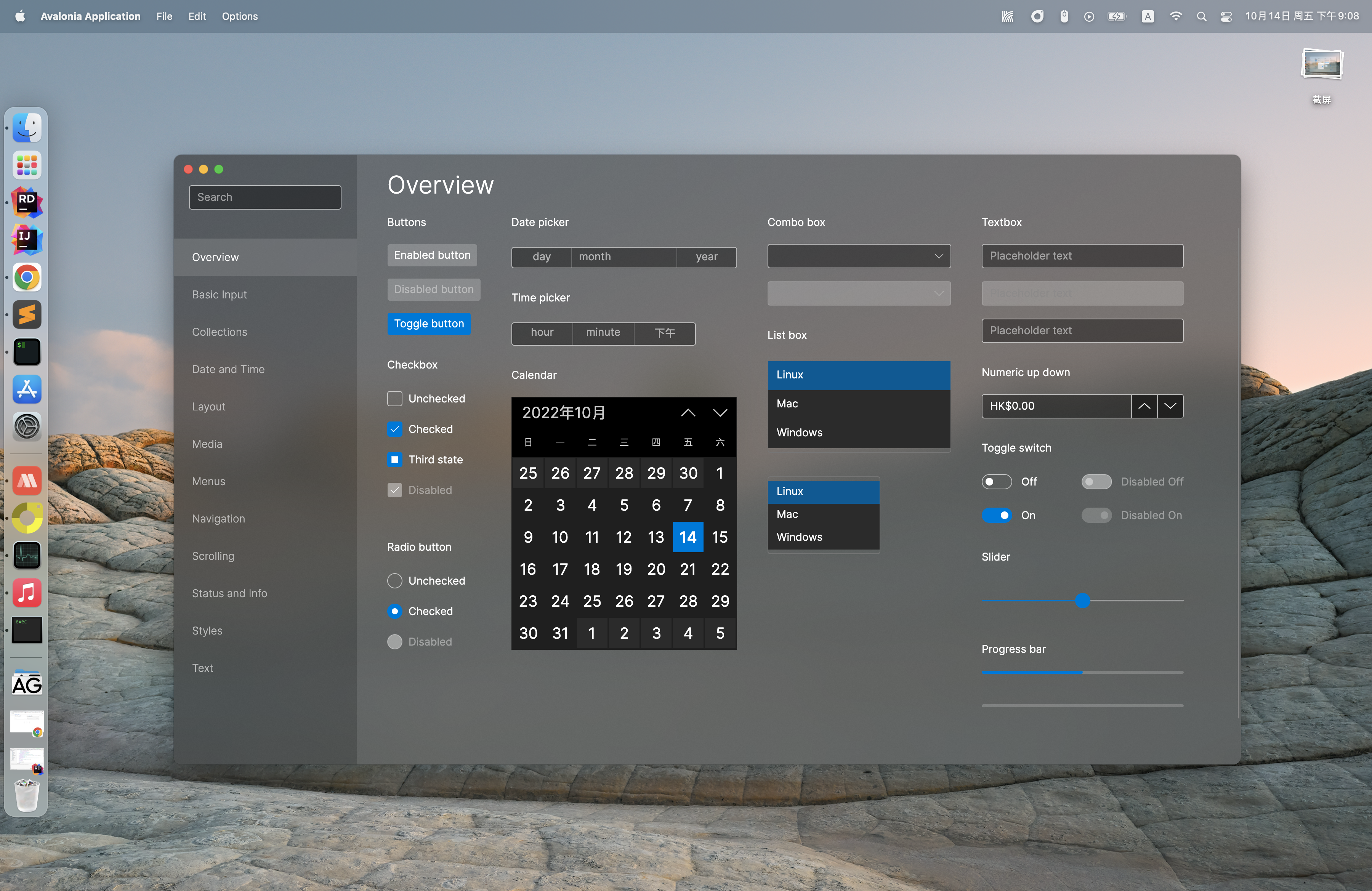The image size is (1372, 891).
Task: Click the first Placeholder text textbox
Action: coord(1083,256)
